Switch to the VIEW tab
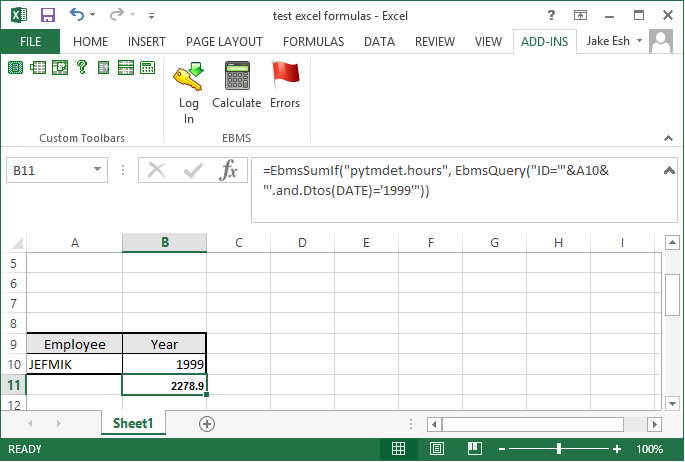Image resolution: width=685 pixels, height=462 pixels. click(x=488, y=42)
